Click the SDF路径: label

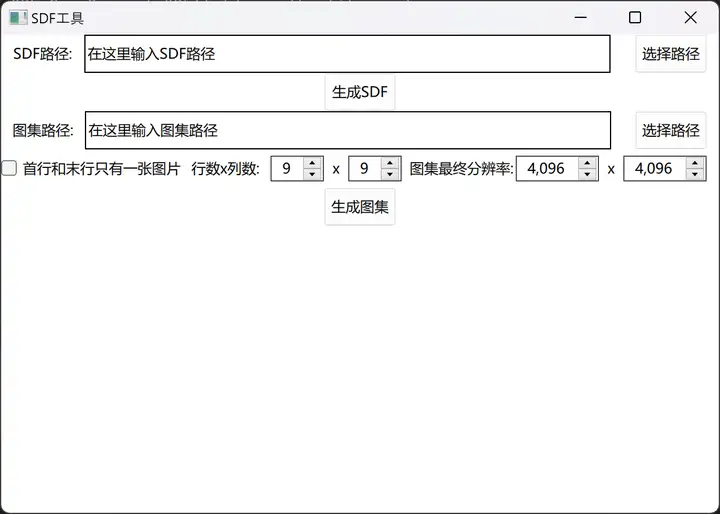(43, 54)
